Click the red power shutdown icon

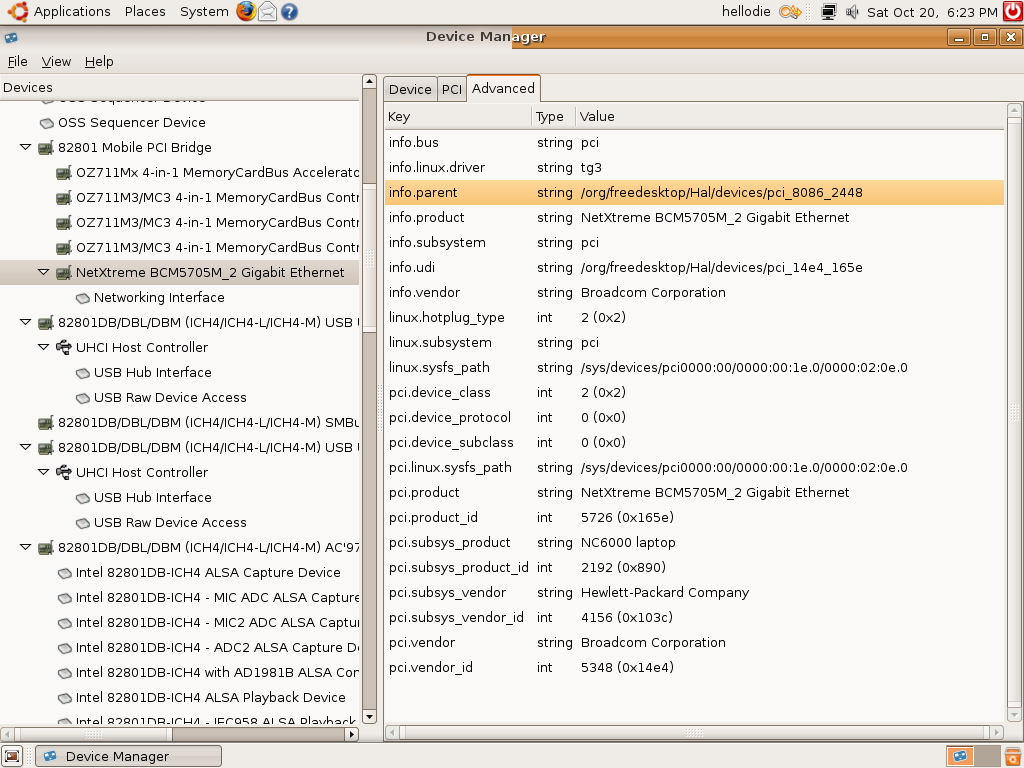(1012, 12)
